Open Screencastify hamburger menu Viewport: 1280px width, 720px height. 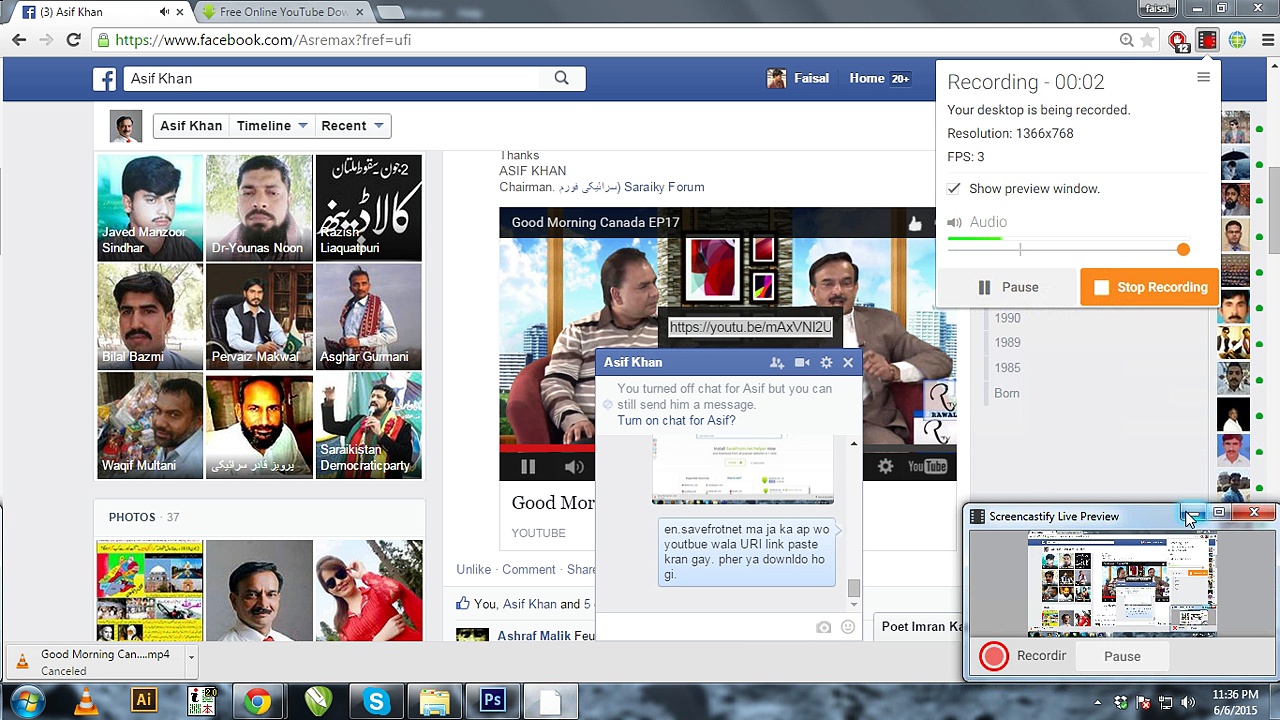[1203, 78]
